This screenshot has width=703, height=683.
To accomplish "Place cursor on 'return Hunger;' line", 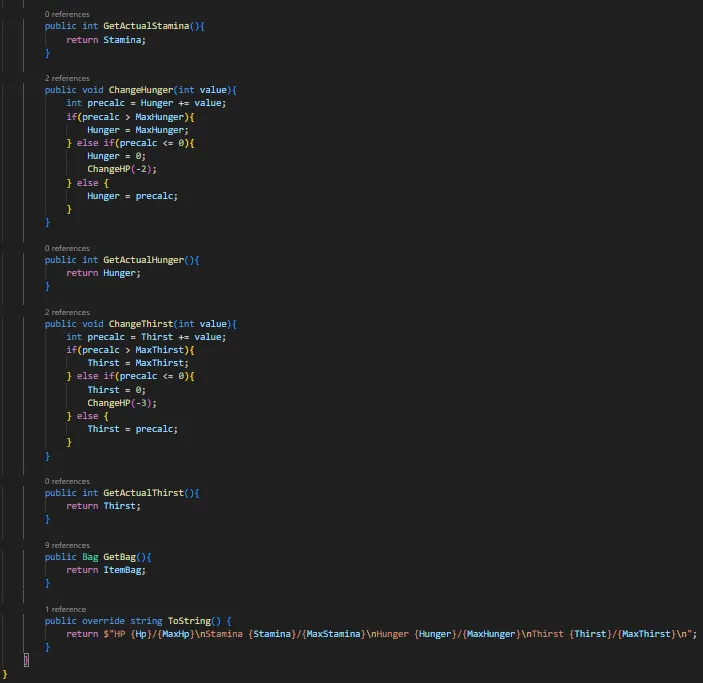I will (103, 273).
